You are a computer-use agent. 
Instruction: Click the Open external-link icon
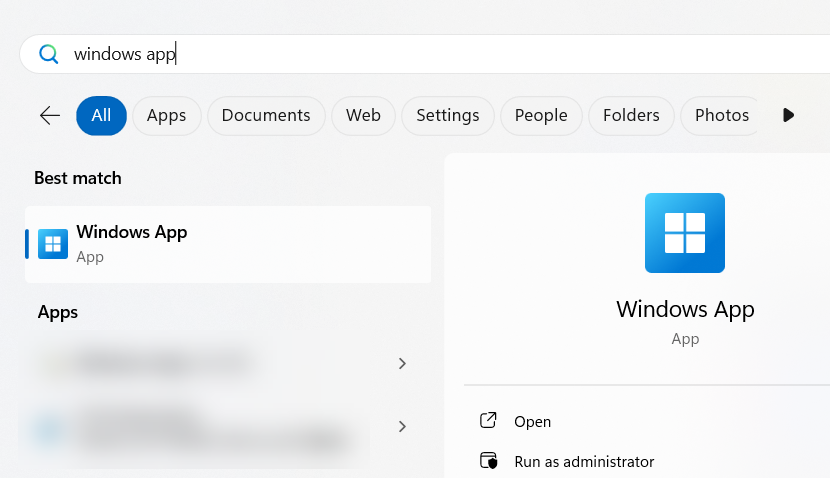488,420
